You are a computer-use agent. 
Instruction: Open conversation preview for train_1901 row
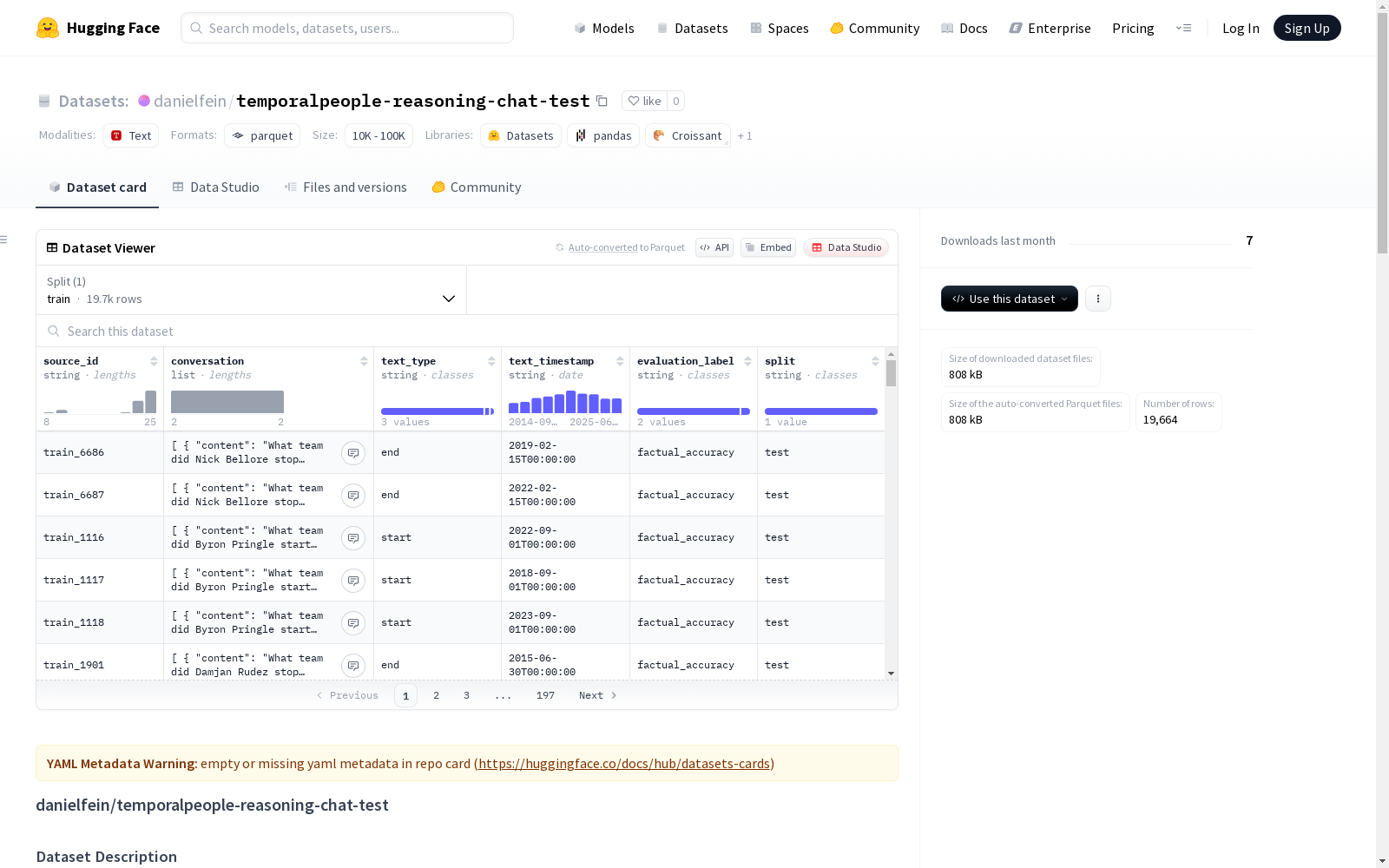tap(353, 665)
